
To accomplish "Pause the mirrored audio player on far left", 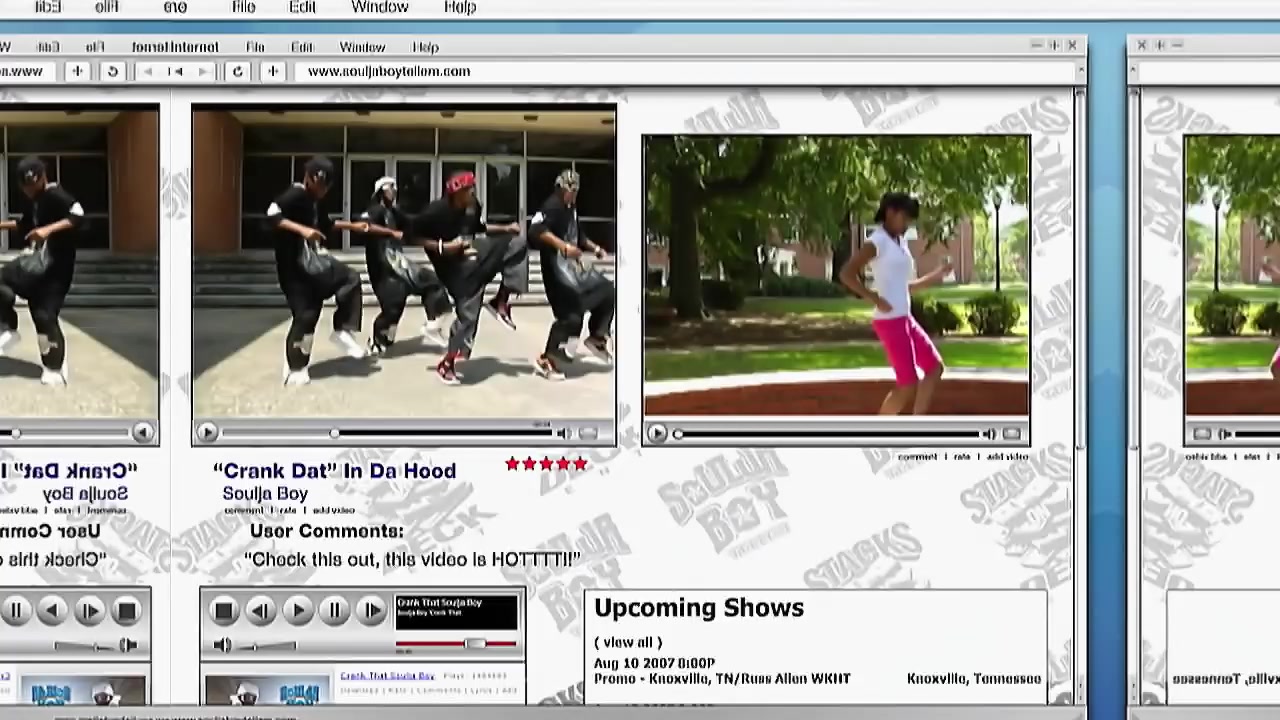I will (16, 610).
